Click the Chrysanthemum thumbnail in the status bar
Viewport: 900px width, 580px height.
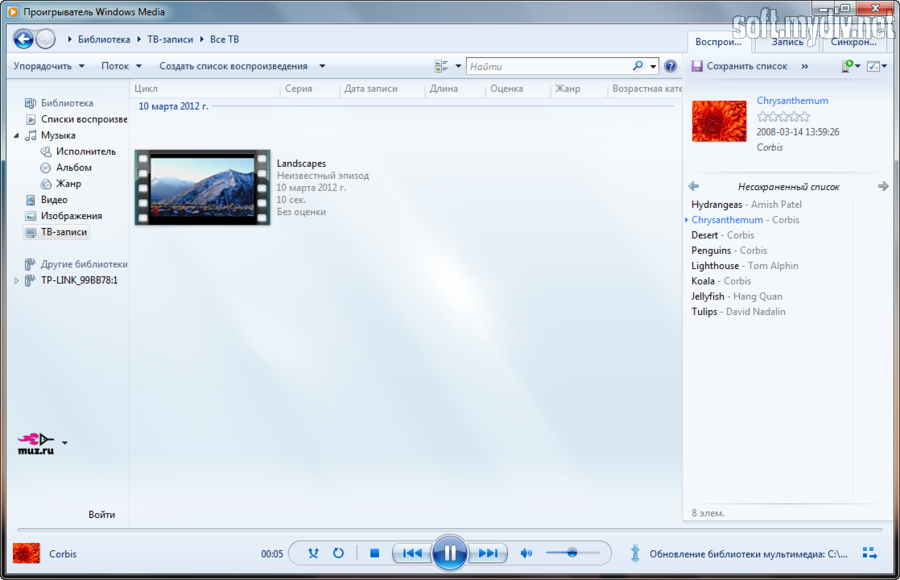(x=26, y=554)
